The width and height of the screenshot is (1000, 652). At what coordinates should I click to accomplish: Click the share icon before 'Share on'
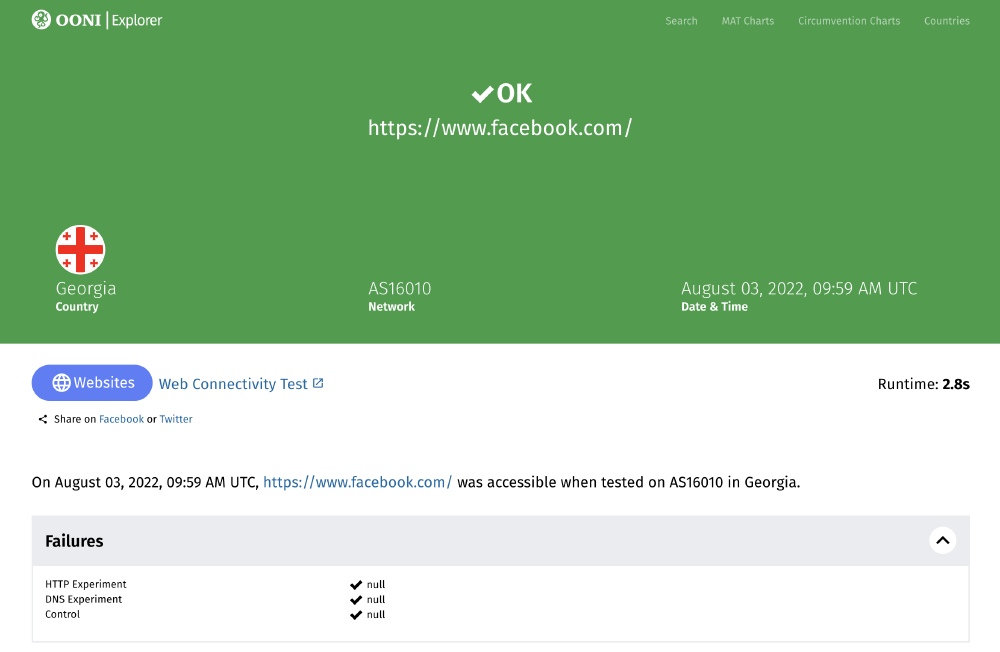(x=41, y=418)
